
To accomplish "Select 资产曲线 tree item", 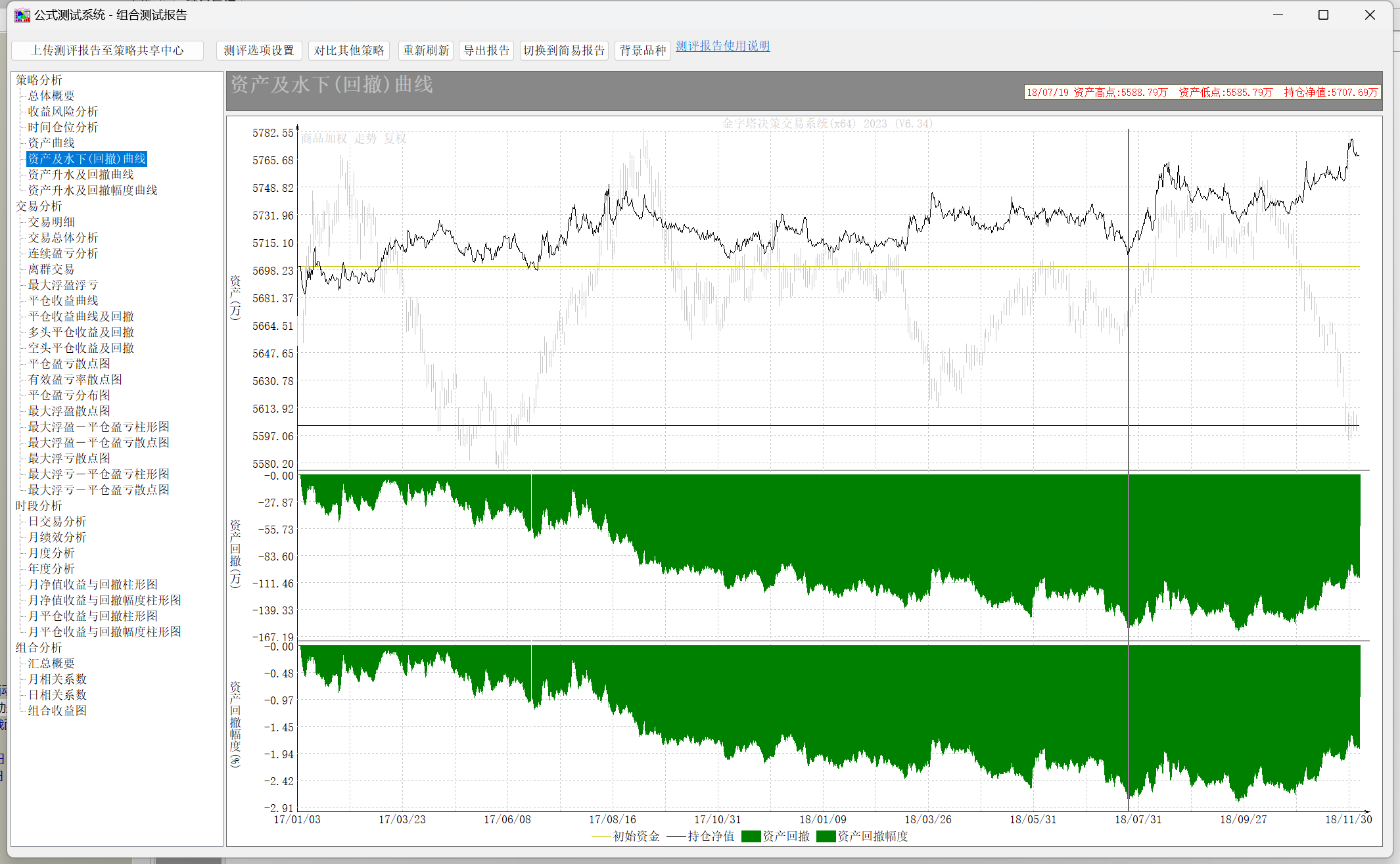I will [x=51, y=143].
